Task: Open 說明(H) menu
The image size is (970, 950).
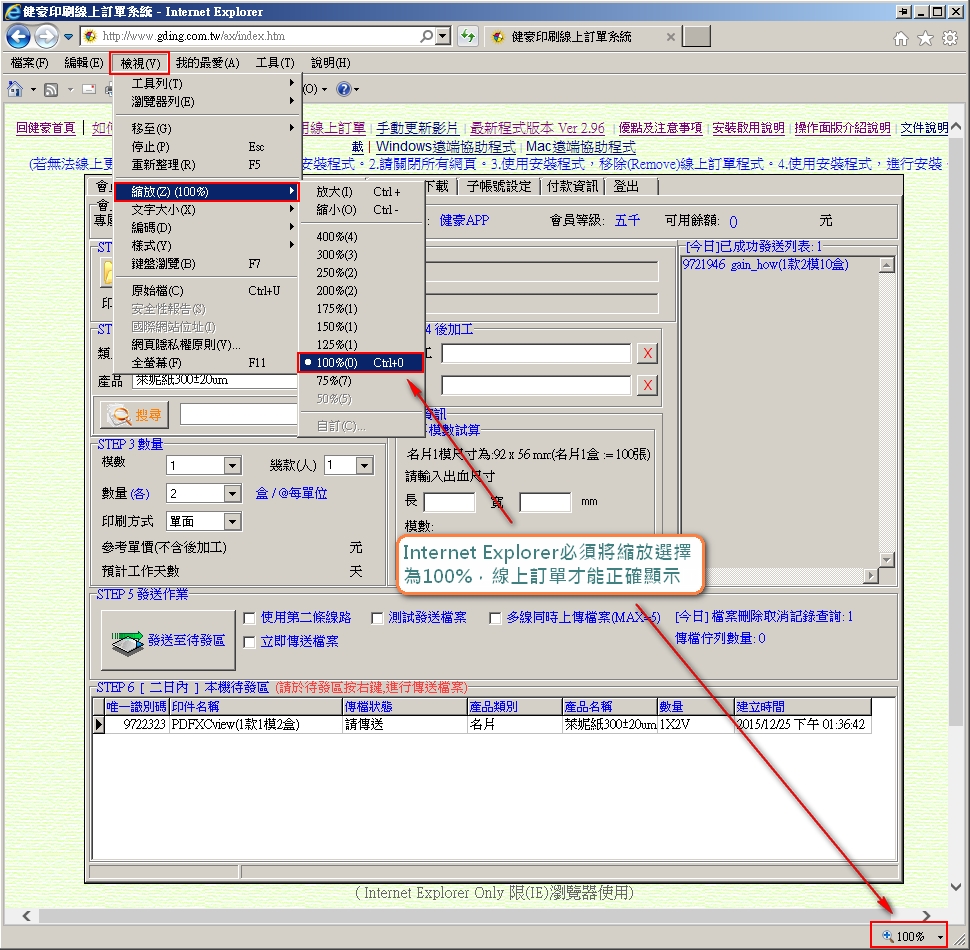Action: pyautogui.click(x=330, y=63)
